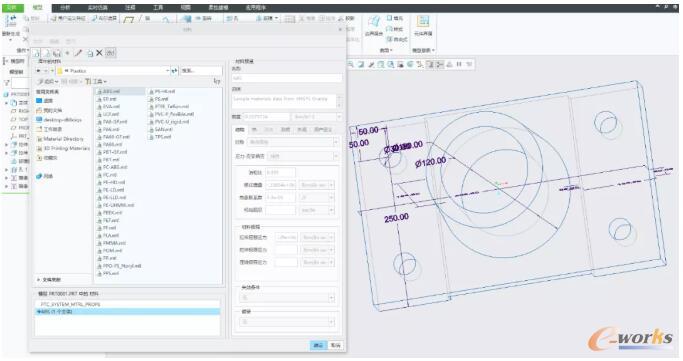Click the back arrow beside the Plastics path
Image resolution: width=683 pixels, height=361 pixels.
(x=39, y=71)
